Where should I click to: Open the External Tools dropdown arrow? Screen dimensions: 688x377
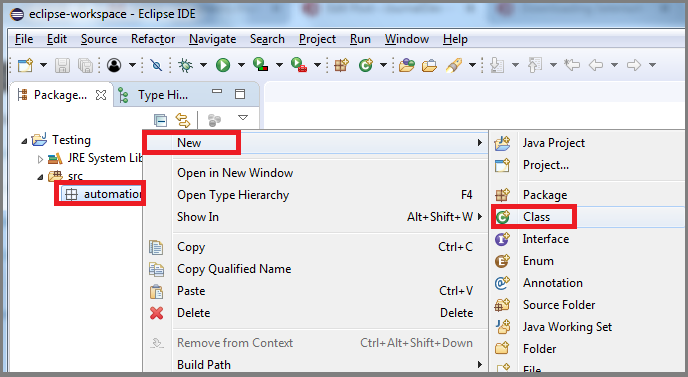pyautogui.click(x=317, y=65)
